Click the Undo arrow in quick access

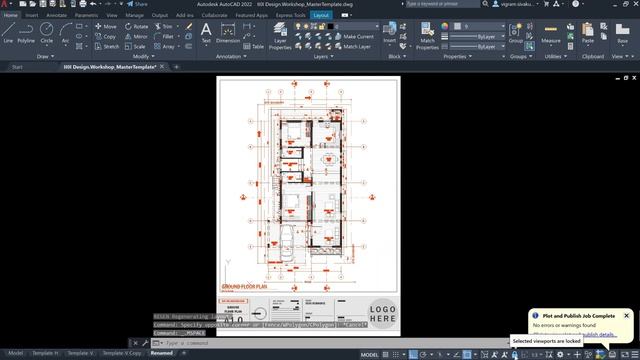point(93,4)
